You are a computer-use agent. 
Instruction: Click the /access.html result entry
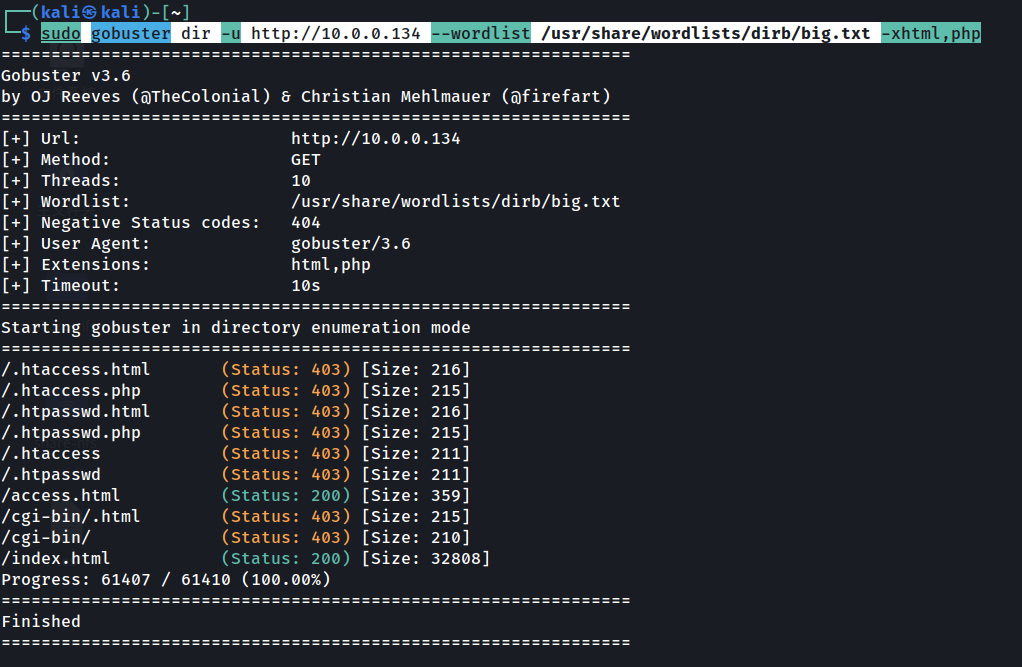[61, 496]
